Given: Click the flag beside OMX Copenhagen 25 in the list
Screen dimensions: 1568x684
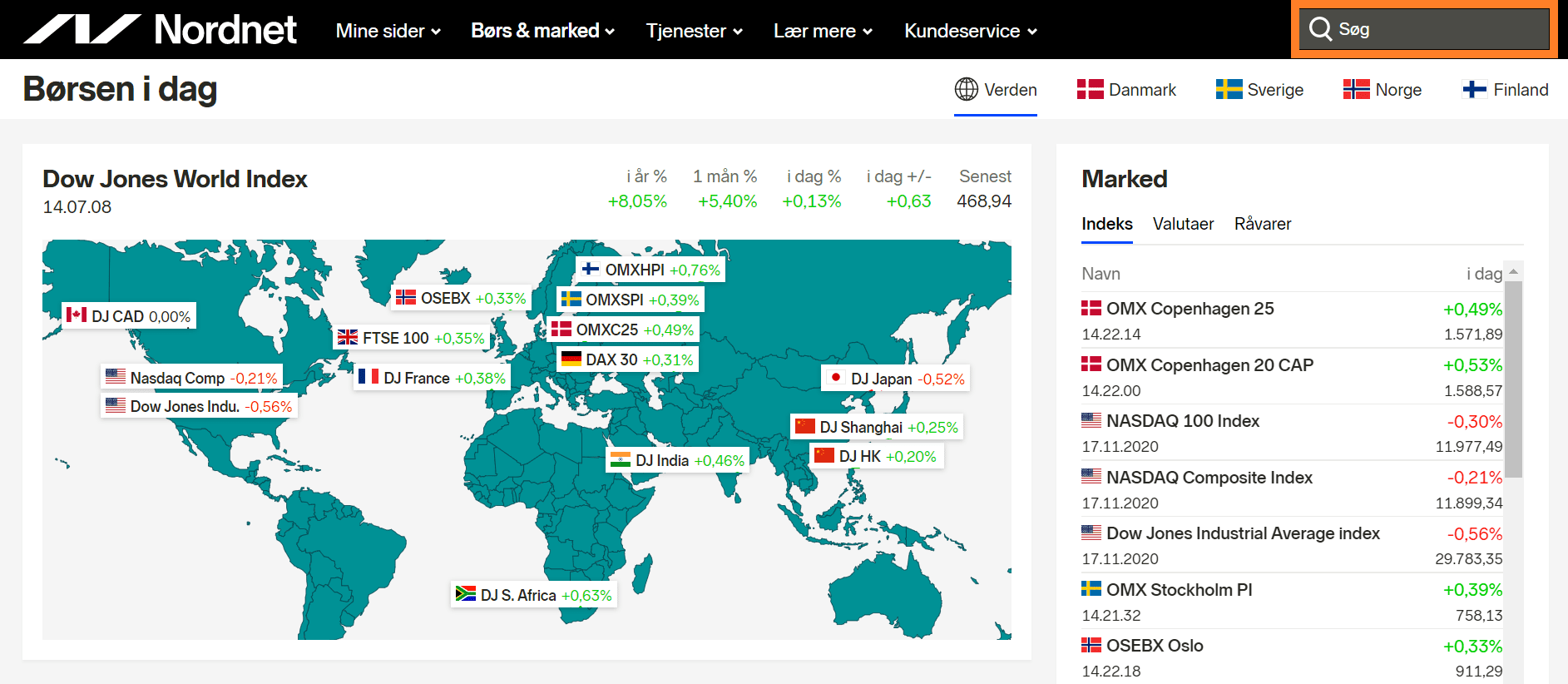Looking at the screenshot, I should [1091, 308].
